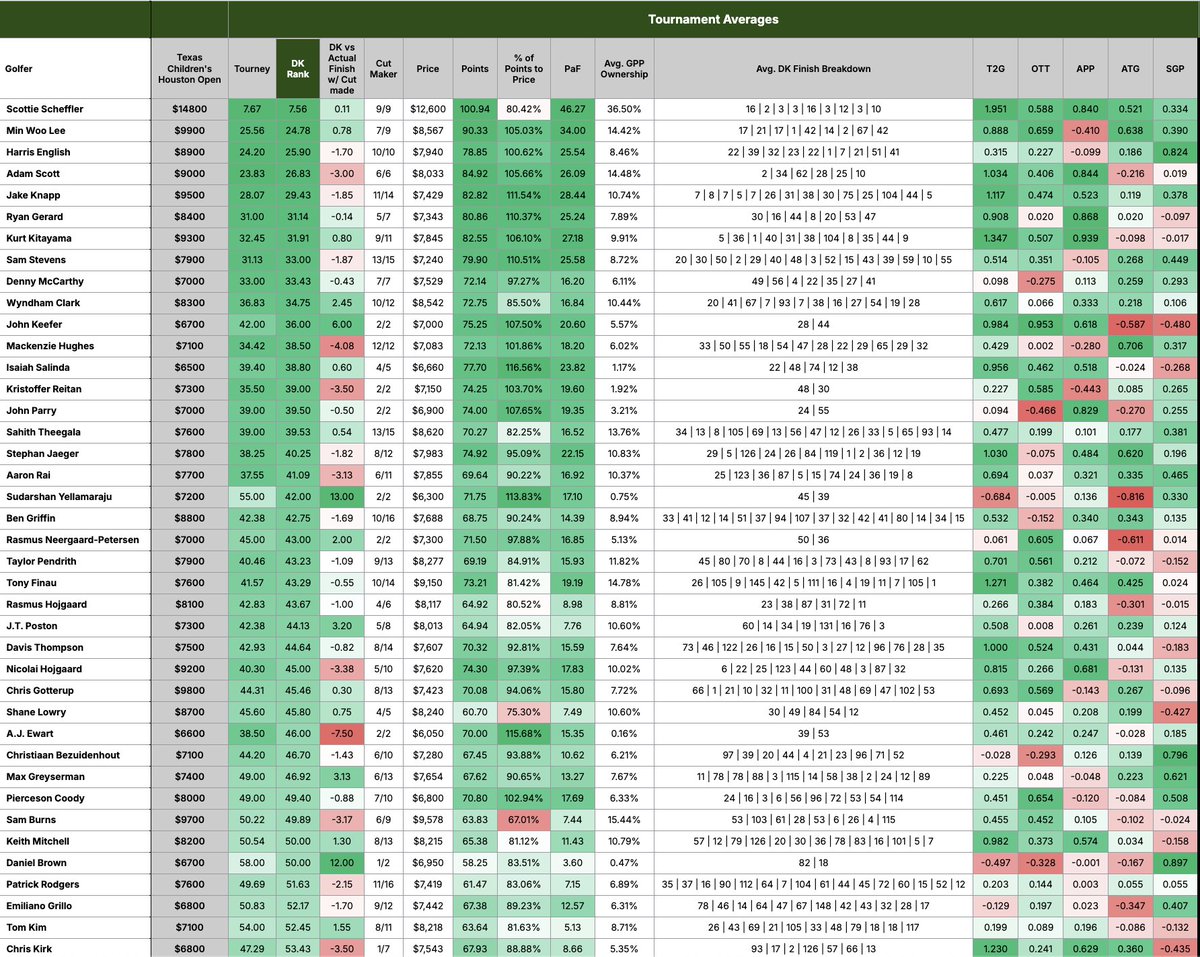Viewport: 1200px width, 957px height.
Task: Select the Points column header
Action: [x=476, y=69]
